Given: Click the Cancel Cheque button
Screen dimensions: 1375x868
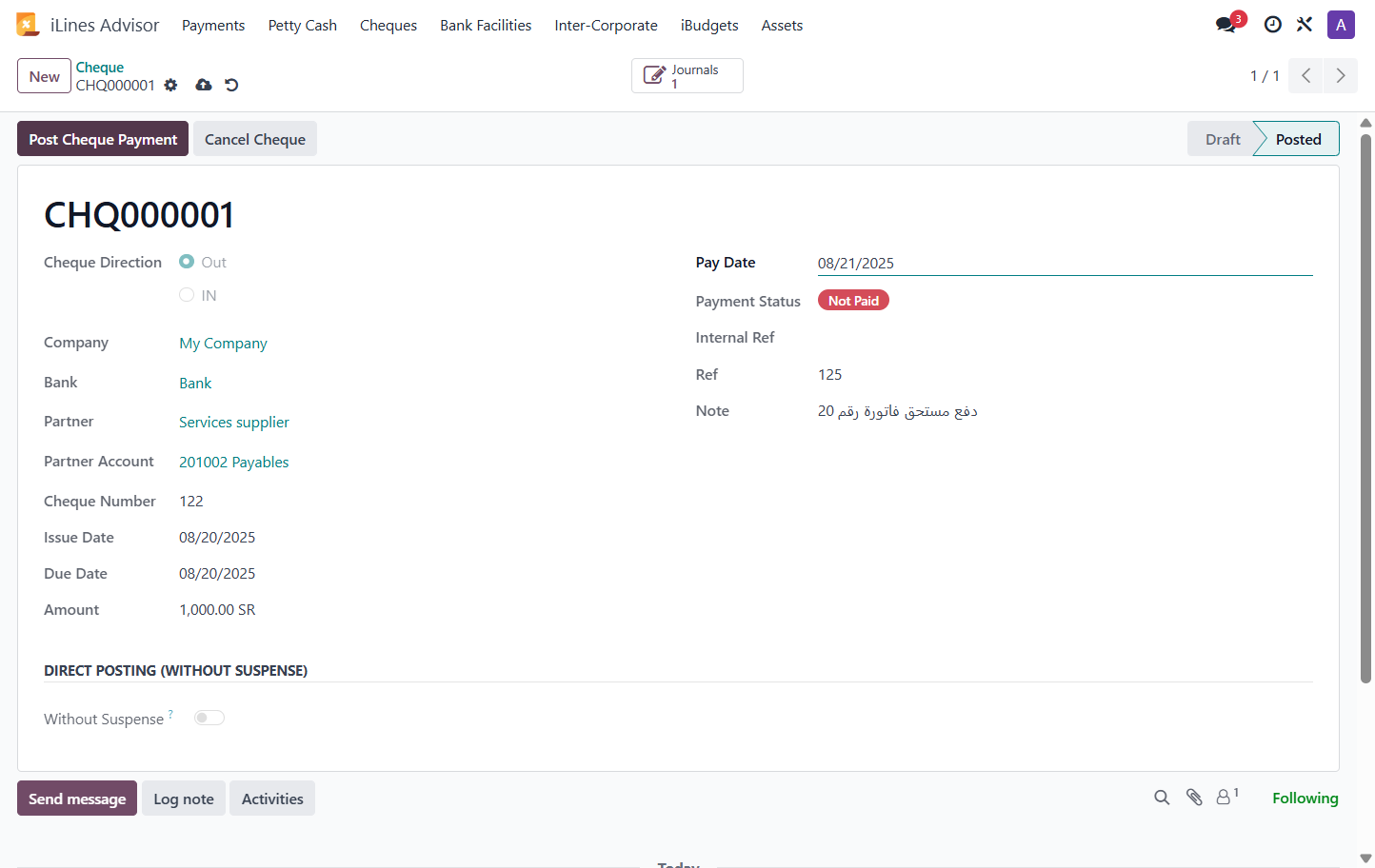Looking at the screenshot, I should (x=255, y=139).
